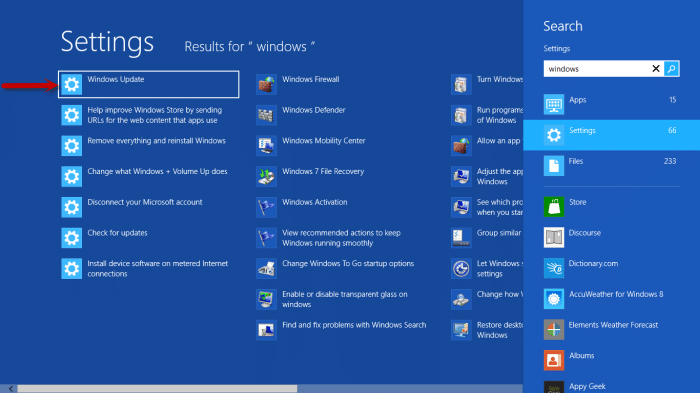The height and width of the screenshot is (393, 700).
Task: Click the Check for updates text
Action: point(117,233)
